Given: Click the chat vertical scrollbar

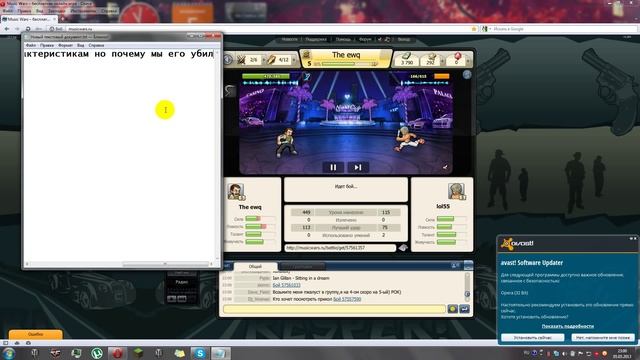Looking at the screenshot, I should 467,287.
